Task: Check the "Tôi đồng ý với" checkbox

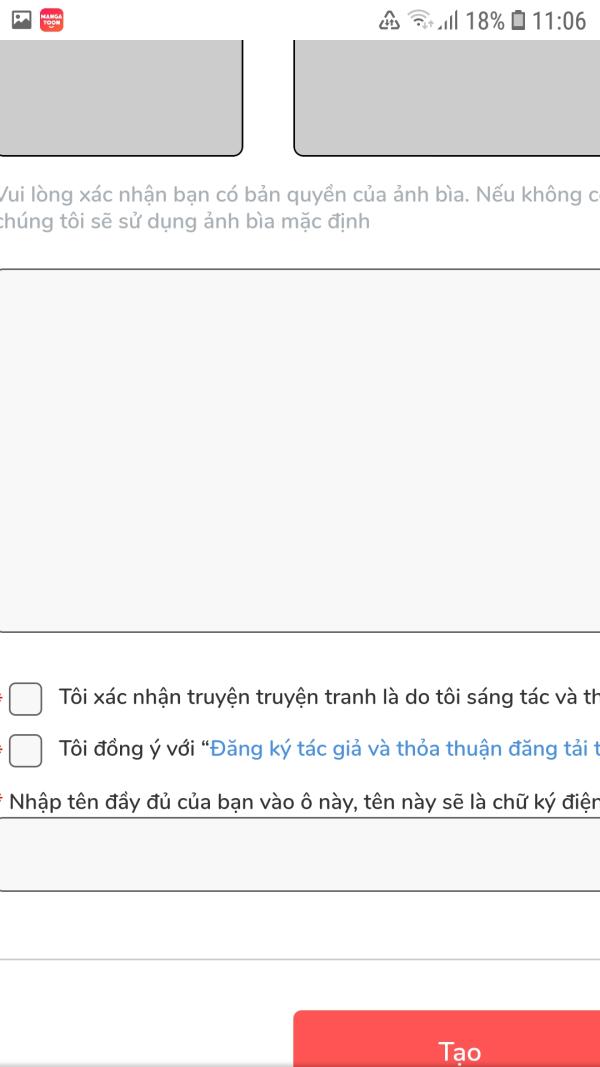Action: (x=26, y=750)
